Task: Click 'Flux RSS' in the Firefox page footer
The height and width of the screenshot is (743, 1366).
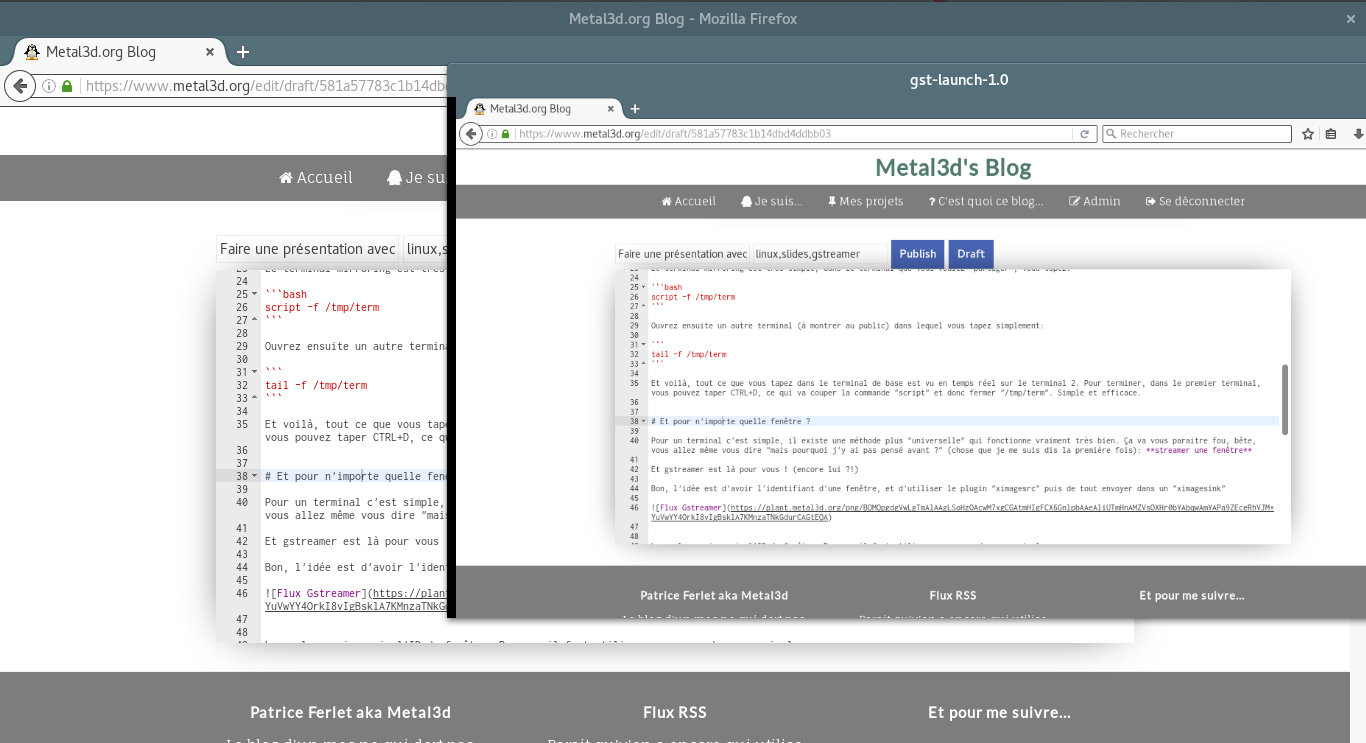Action: 675,713
